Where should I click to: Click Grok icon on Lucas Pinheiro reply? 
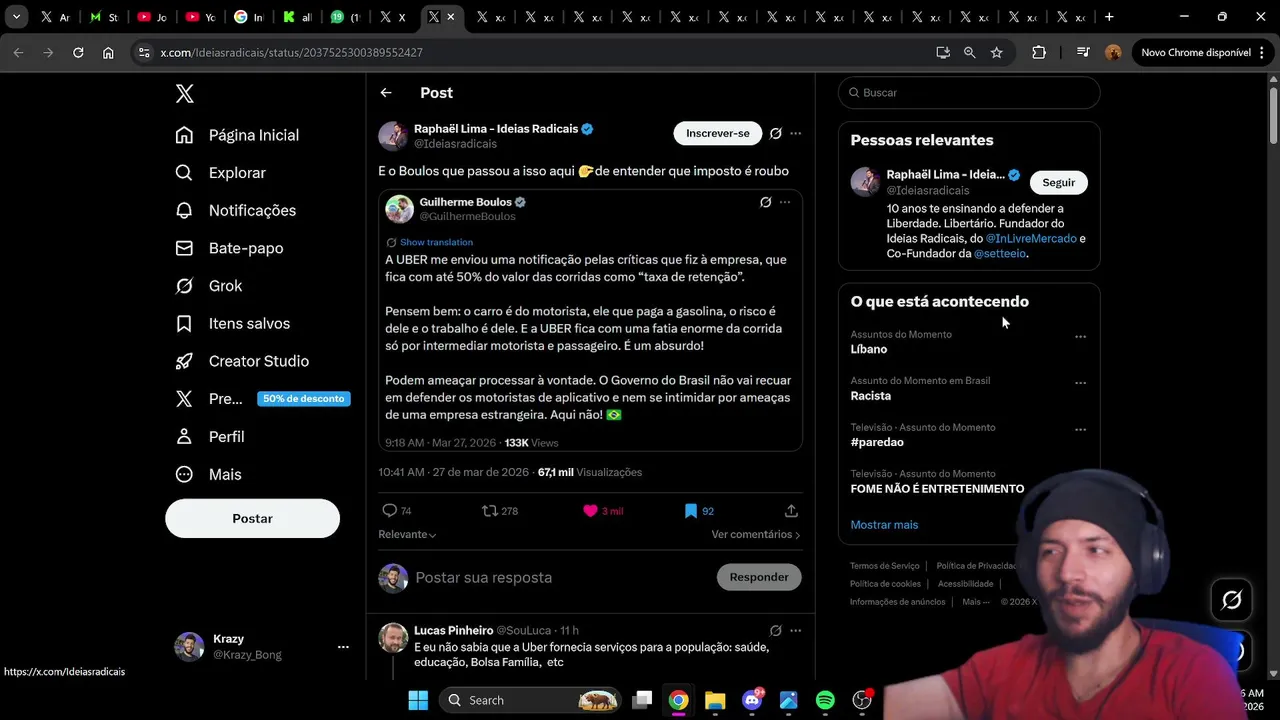(x=776, y=631)
